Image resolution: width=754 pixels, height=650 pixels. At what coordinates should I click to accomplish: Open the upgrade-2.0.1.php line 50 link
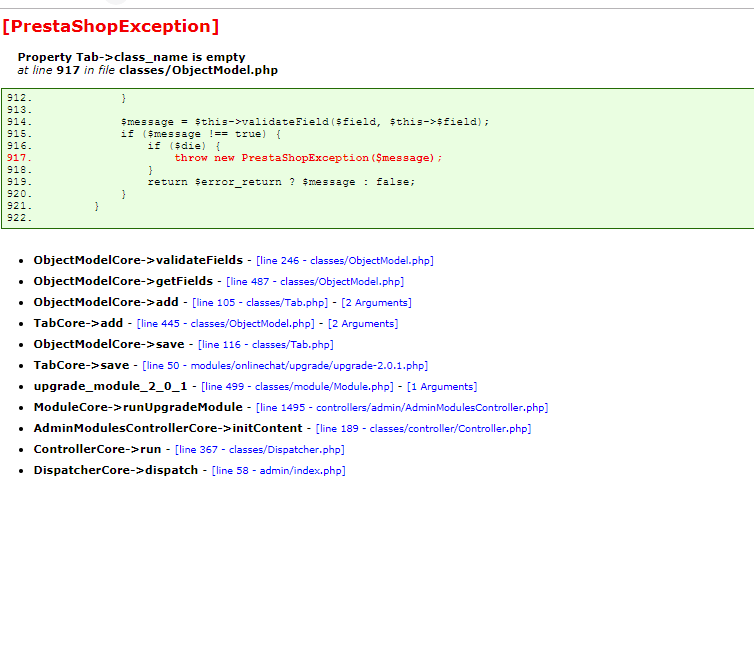(x=285, y=365)
